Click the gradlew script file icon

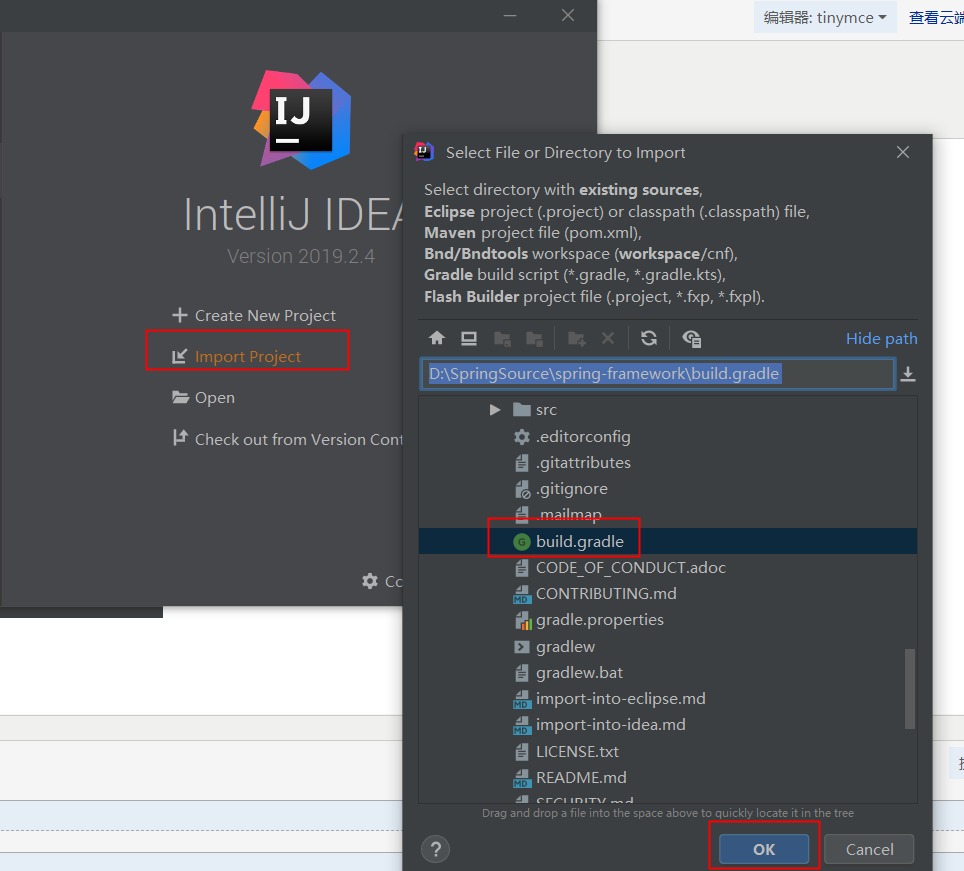pyautogui.click(x=521, y=647)
